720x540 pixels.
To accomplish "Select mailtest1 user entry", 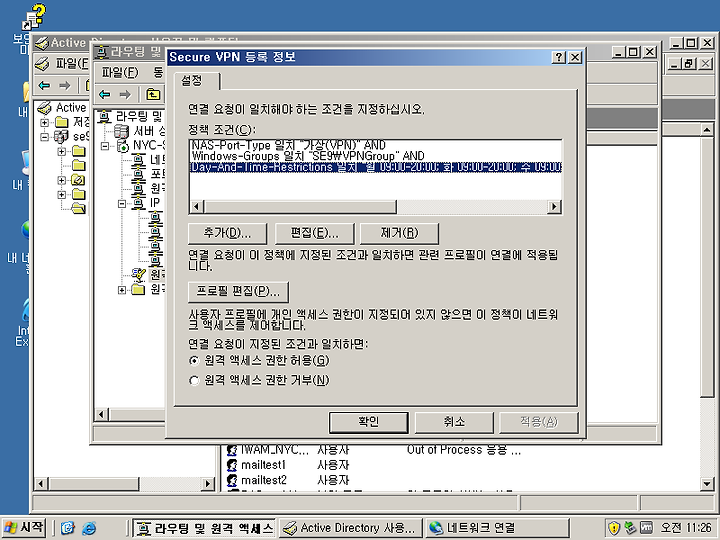I will click(264, 465).
